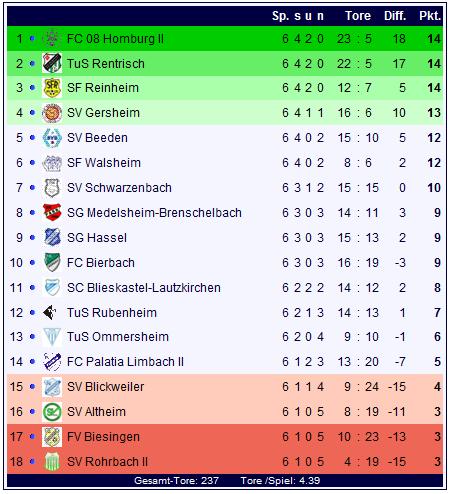The image size is (450, 494).
Task: Click the Pkt. column header
Action: [430, 16]
